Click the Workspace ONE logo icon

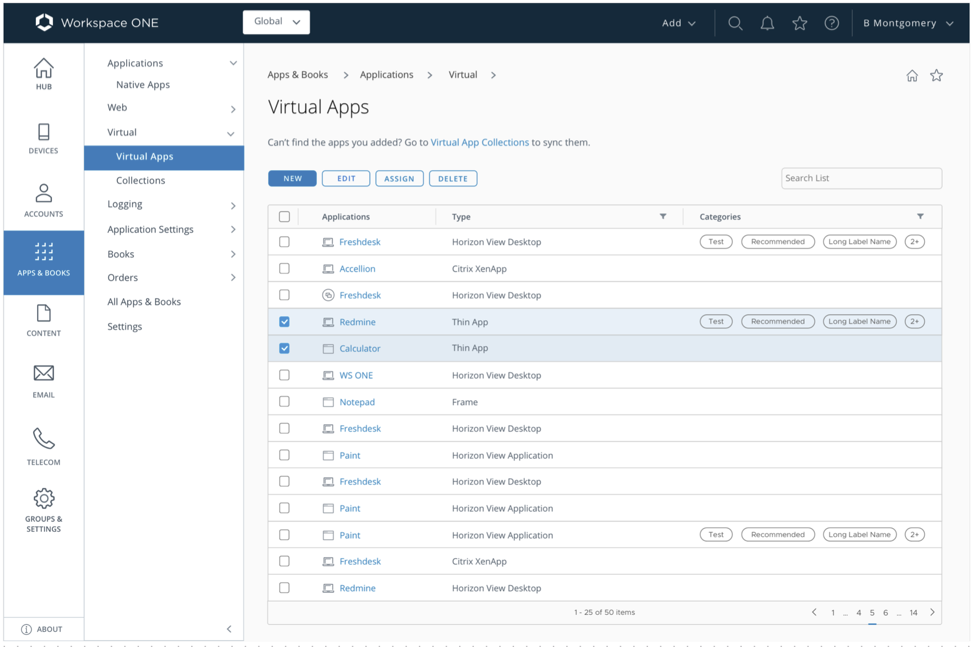click(x=44, y=22)
